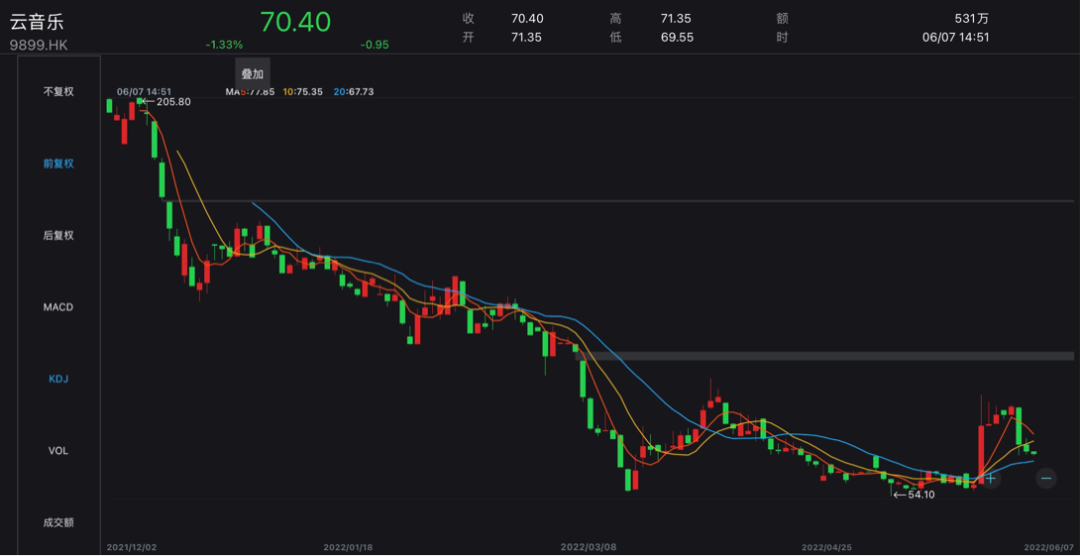The image size is (1080, 556).
Task: Click the price change -0.95
Action: coord(374,44)
